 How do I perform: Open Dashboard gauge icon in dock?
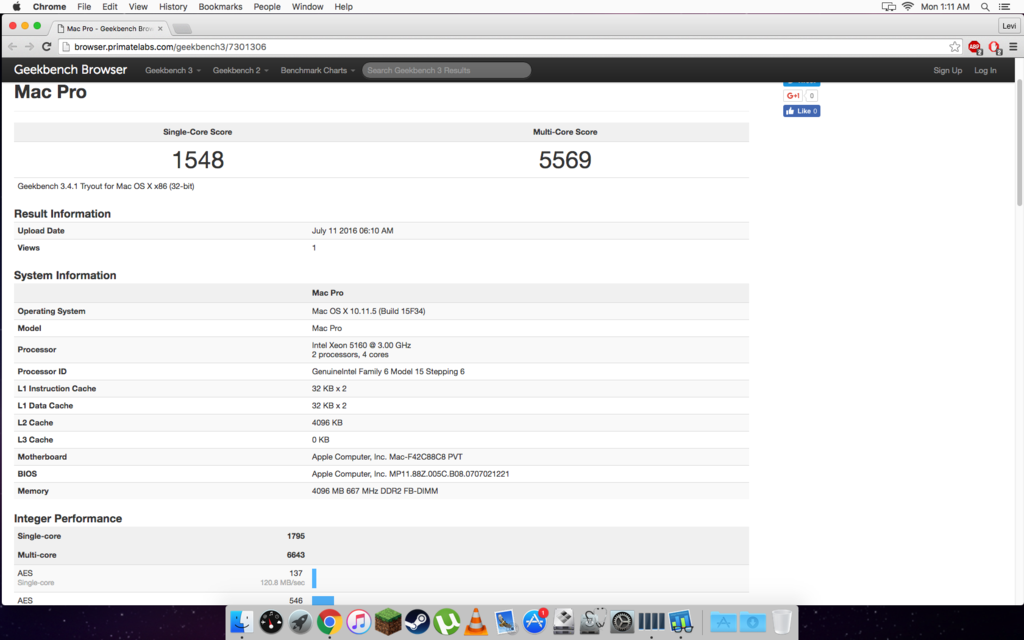[271, 622]
